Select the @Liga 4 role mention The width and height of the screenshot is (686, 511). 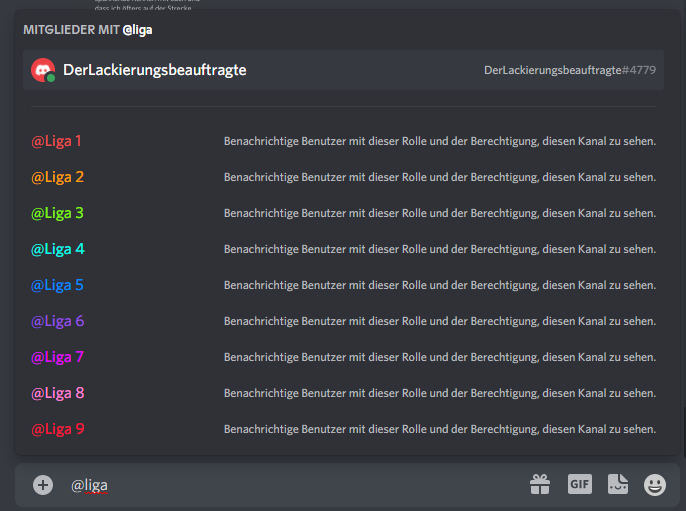57,249
